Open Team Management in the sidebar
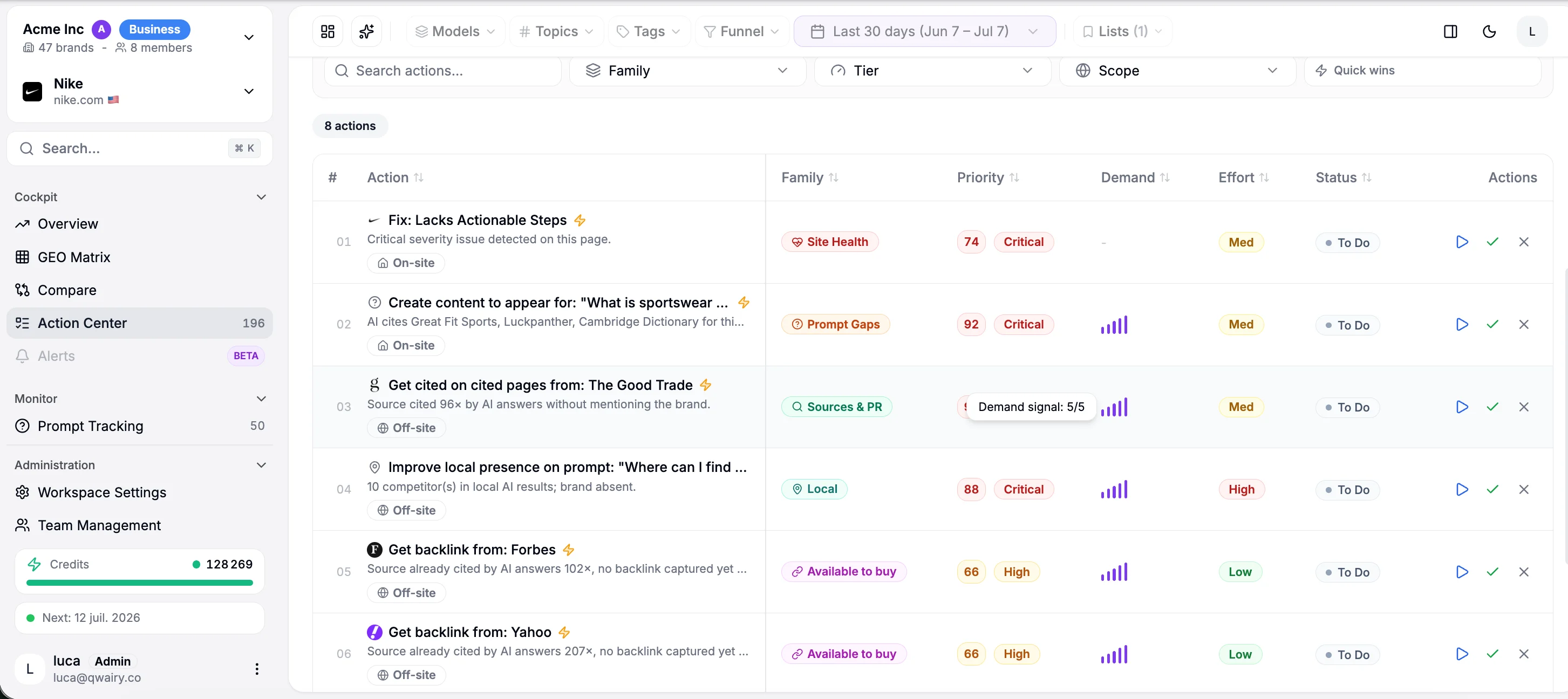Screen dimensions: 1568x699 click(x=139, y=526)
